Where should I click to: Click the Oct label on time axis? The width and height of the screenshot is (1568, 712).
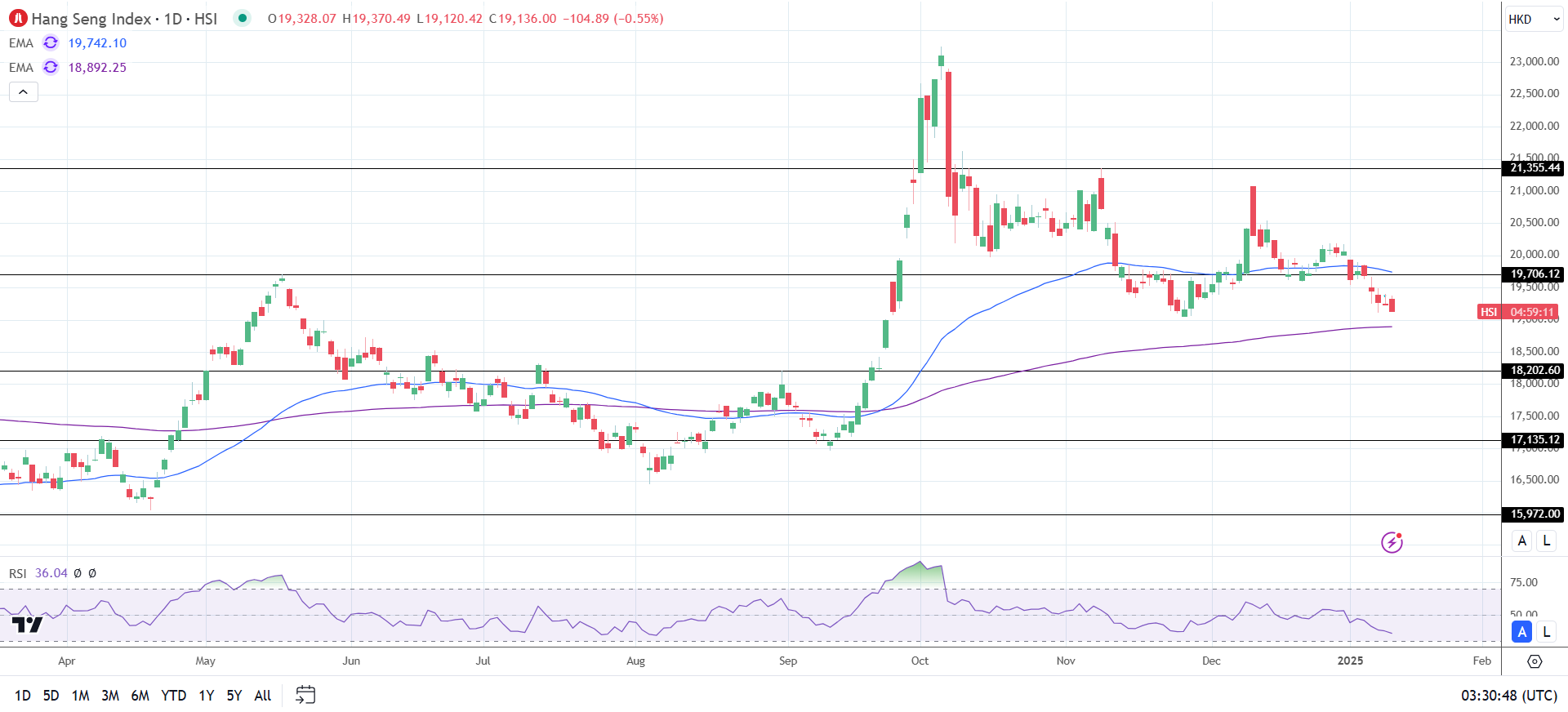click(920, 661)
